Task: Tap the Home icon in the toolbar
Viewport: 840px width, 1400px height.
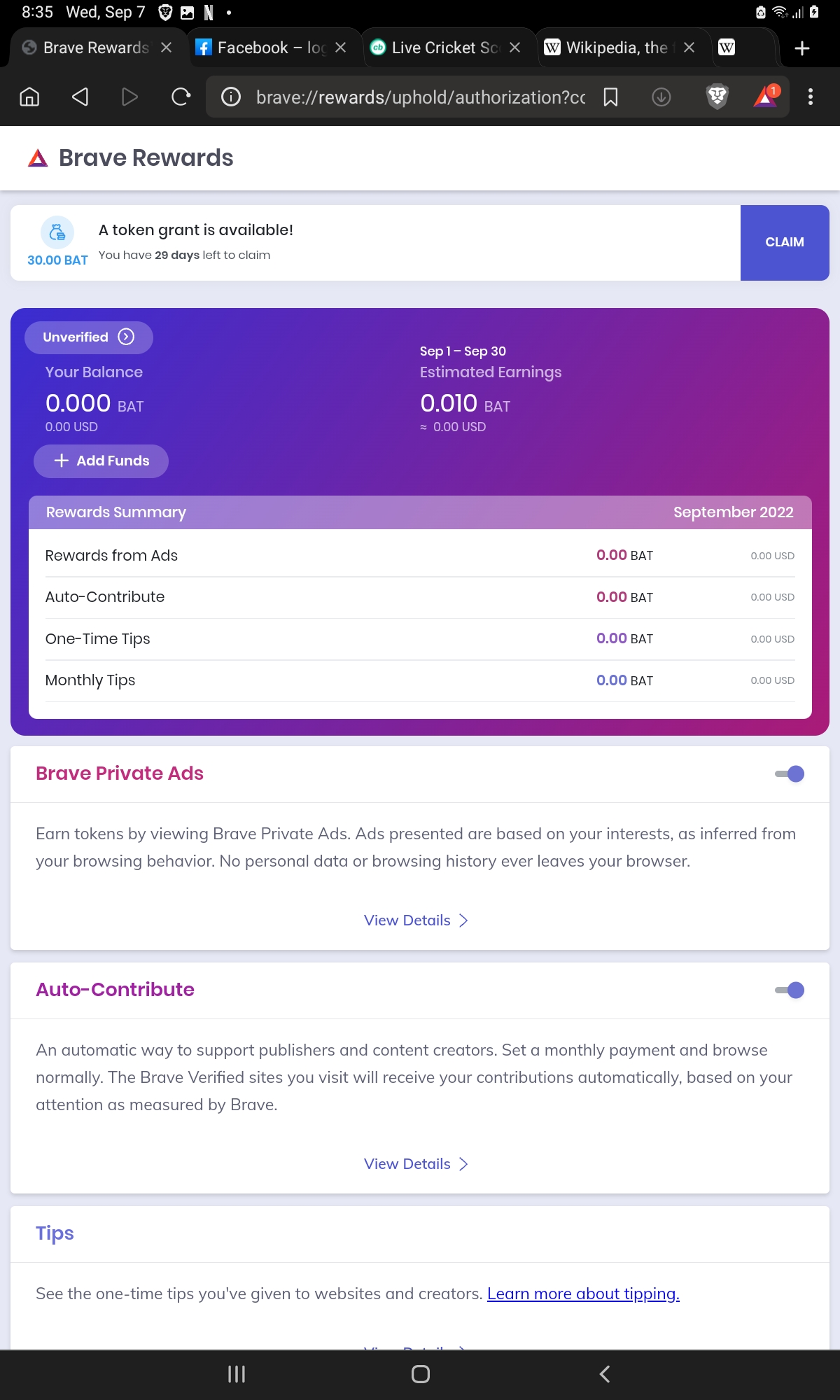Action: [29, 97]
